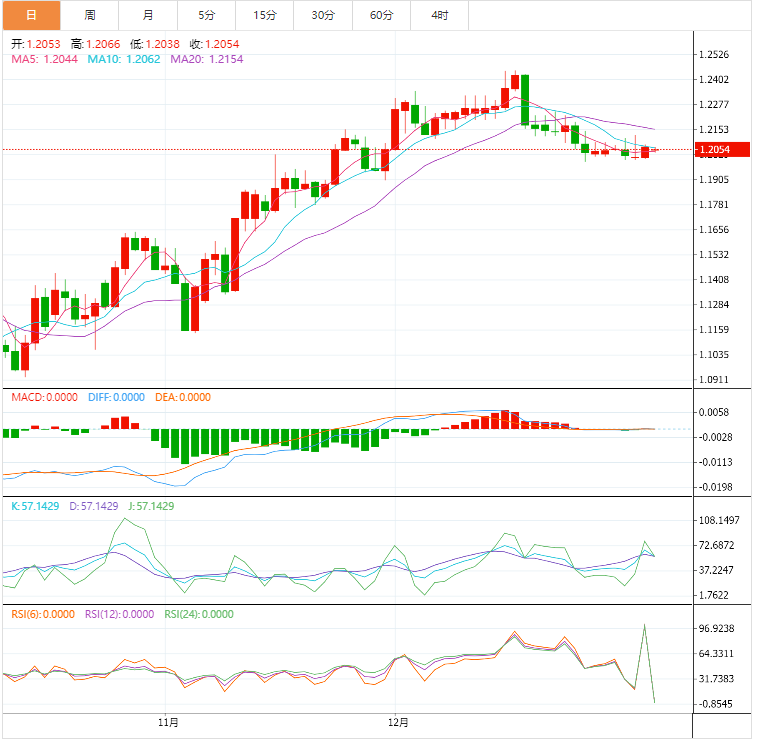Select the RSI(12) legend label
Image resolution: width=758 pixels, height=741 pixels.
point(119,615)
